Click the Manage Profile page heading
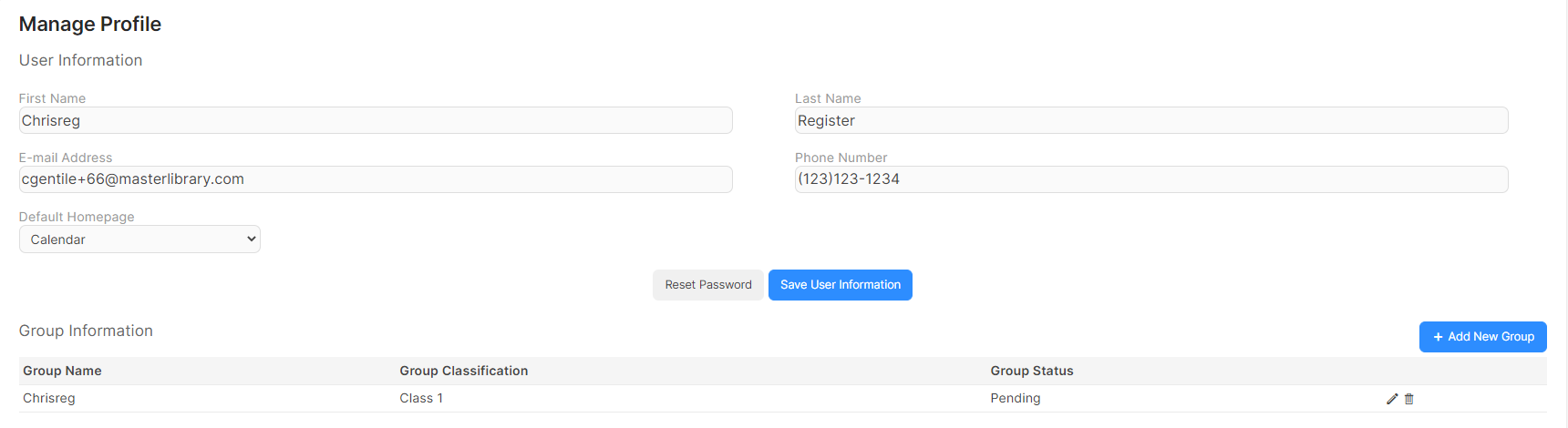This screenshot has height=428, width=1568. [x=90, y=25]
